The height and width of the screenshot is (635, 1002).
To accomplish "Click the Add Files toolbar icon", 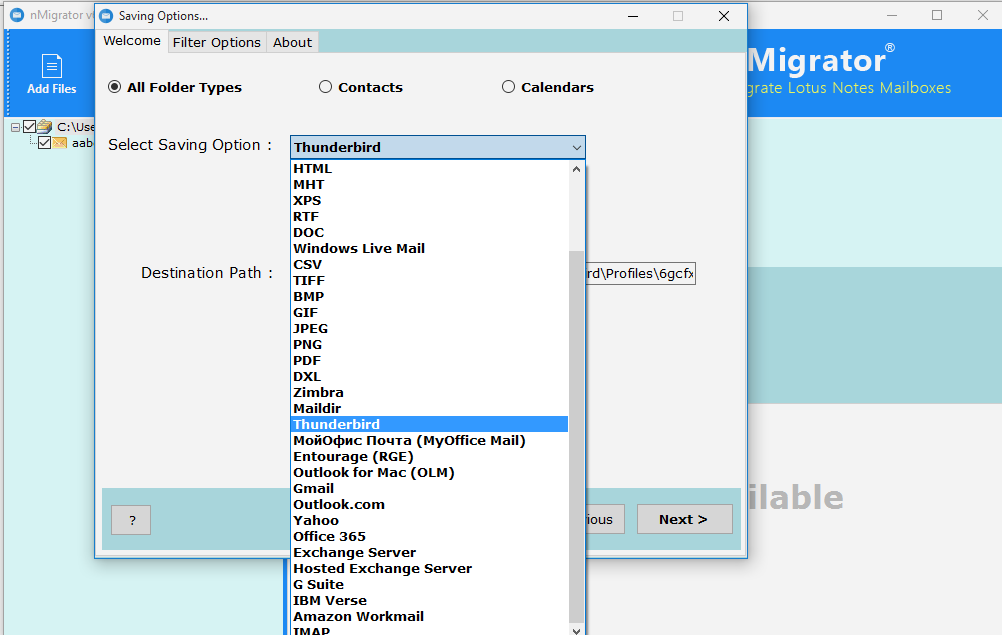I will pos(51,74).
